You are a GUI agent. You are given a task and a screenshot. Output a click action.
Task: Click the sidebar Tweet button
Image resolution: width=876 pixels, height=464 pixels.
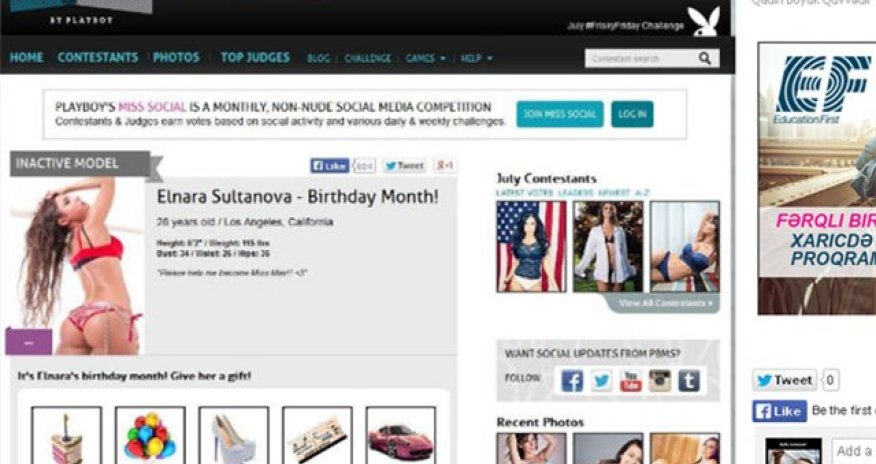[x=784, y=380]
